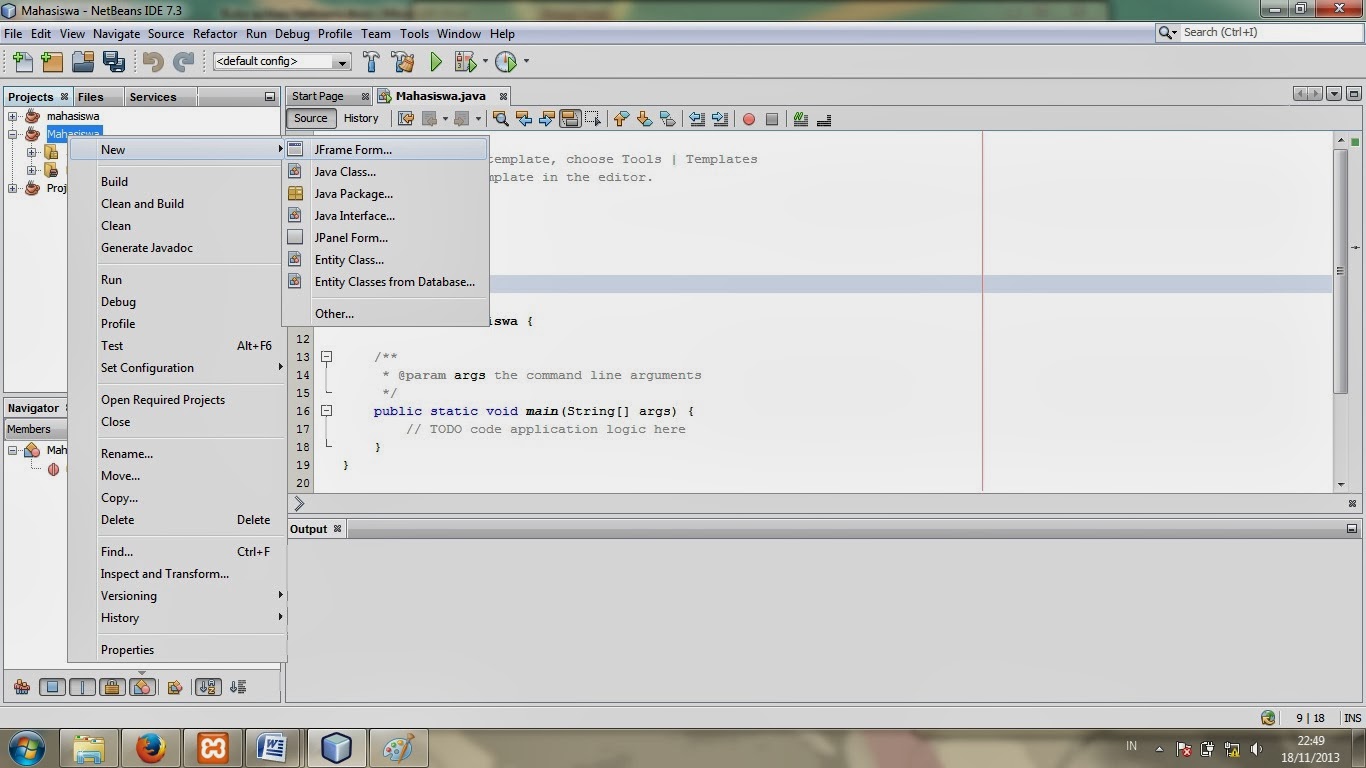Image resolution: width=1366 pixels, height=768 pixels.
Task: Toggle highlight search in the editor toolbar
Action: [x=570, y=119]
